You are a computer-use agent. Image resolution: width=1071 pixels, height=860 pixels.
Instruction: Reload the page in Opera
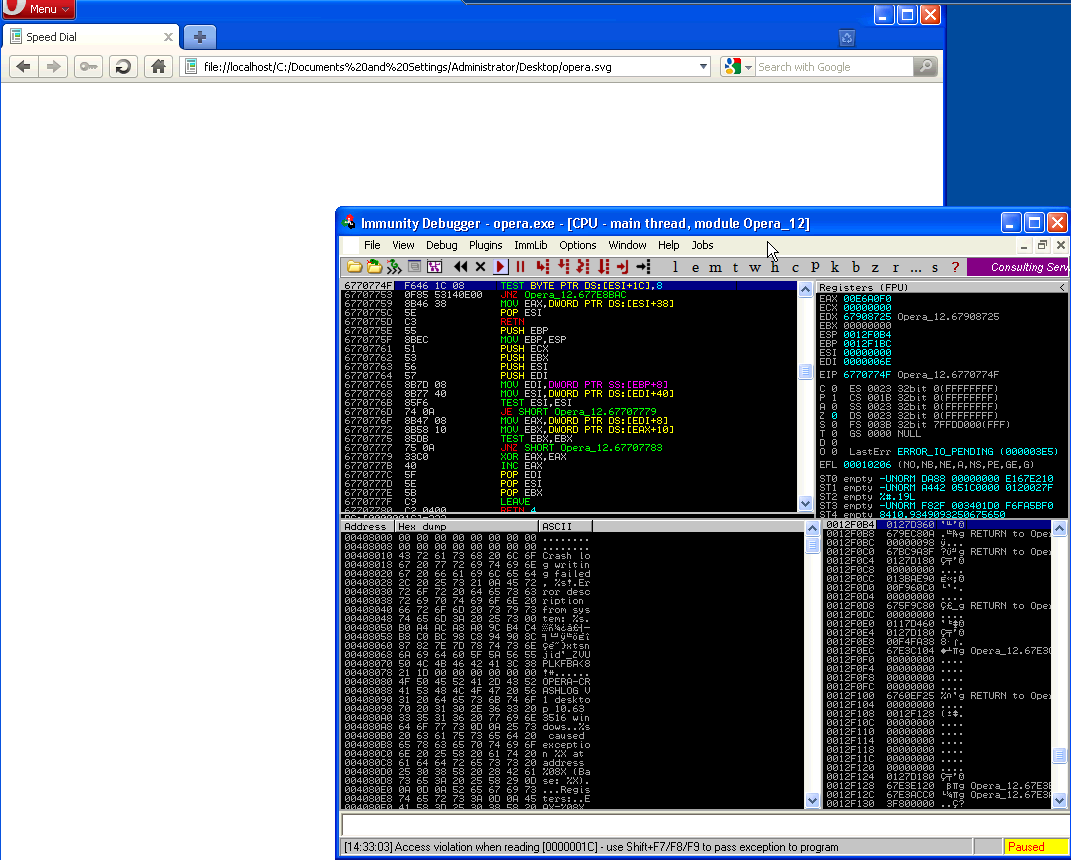(123, 67)
